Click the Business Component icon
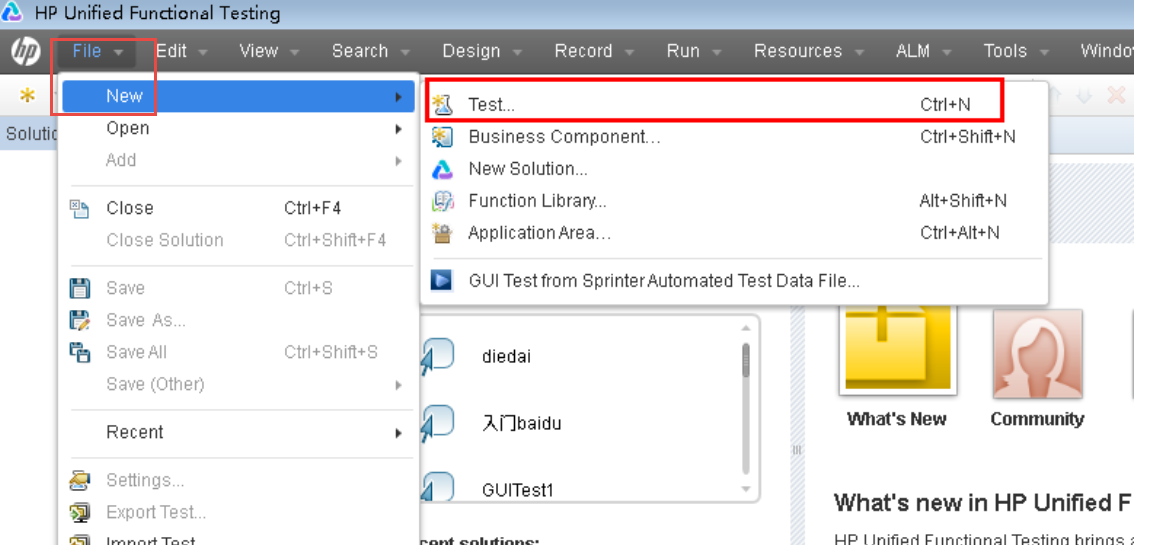Screen dimensions: 1154x545 [442, 137]
